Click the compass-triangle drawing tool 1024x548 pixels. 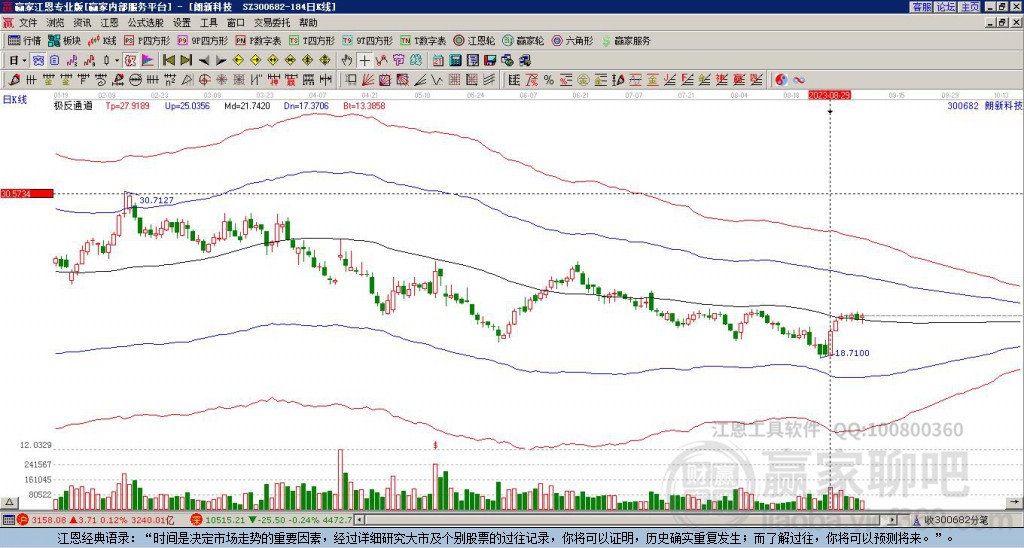pos(187,80)
